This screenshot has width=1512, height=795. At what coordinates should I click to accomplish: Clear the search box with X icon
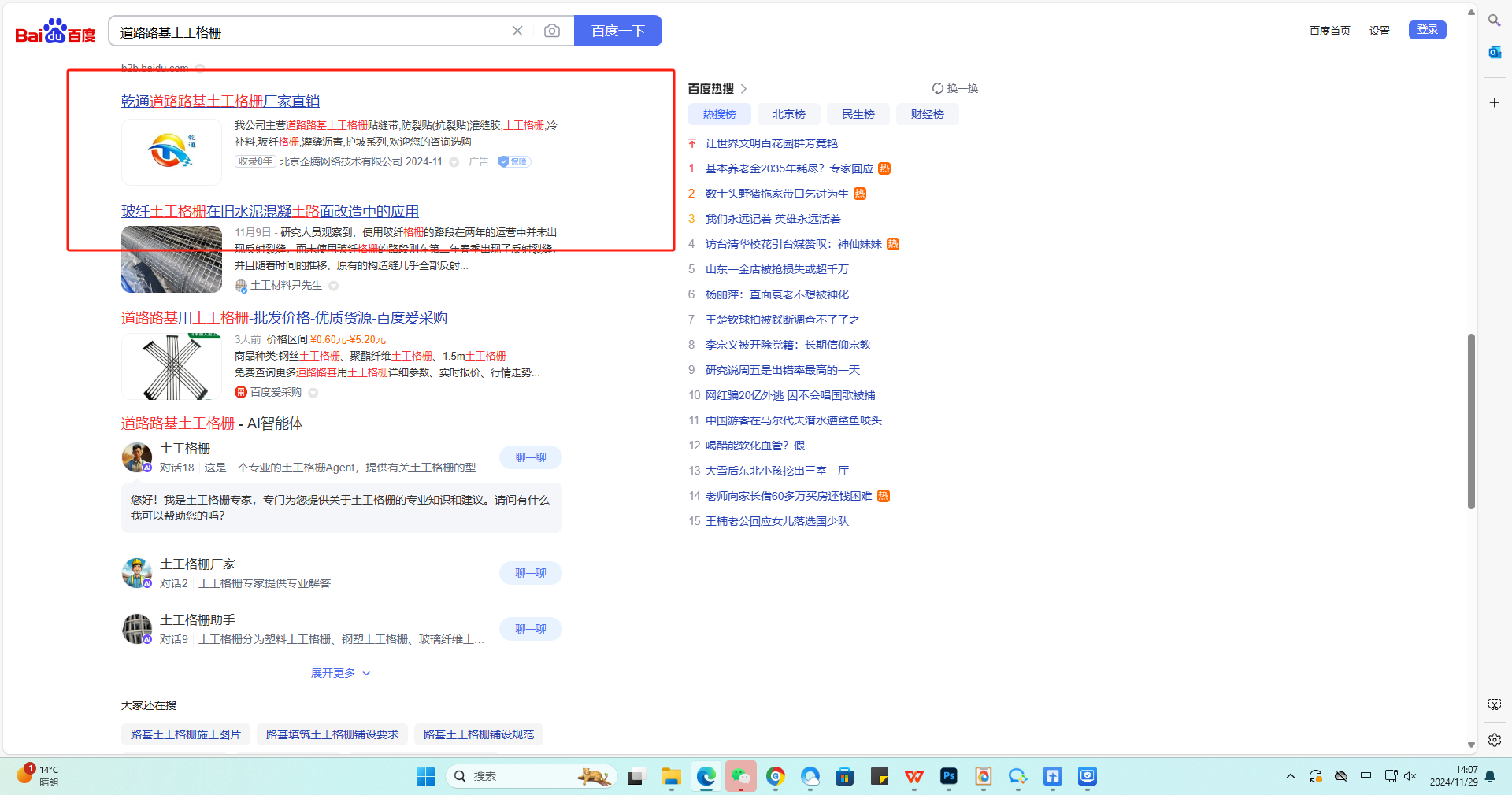tap(517, 31)
